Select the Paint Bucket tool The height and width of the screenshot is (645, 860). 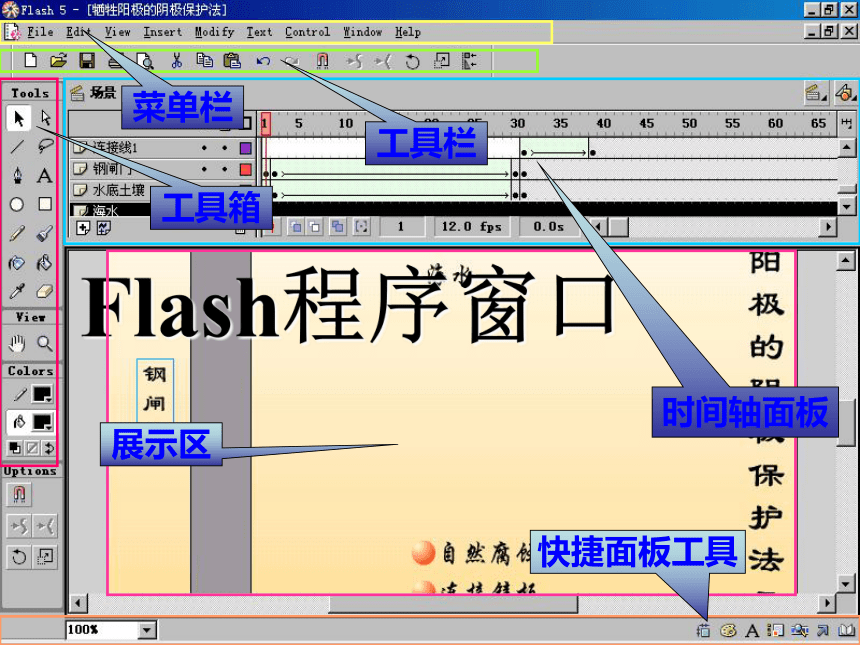44,263
